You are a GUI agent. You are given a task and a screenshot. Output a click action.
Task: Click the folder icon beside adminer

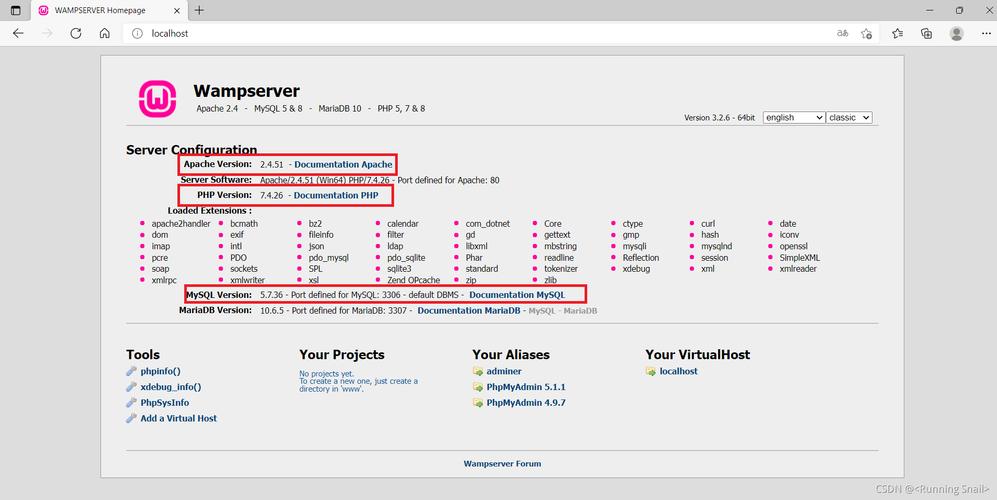[478, 372]
